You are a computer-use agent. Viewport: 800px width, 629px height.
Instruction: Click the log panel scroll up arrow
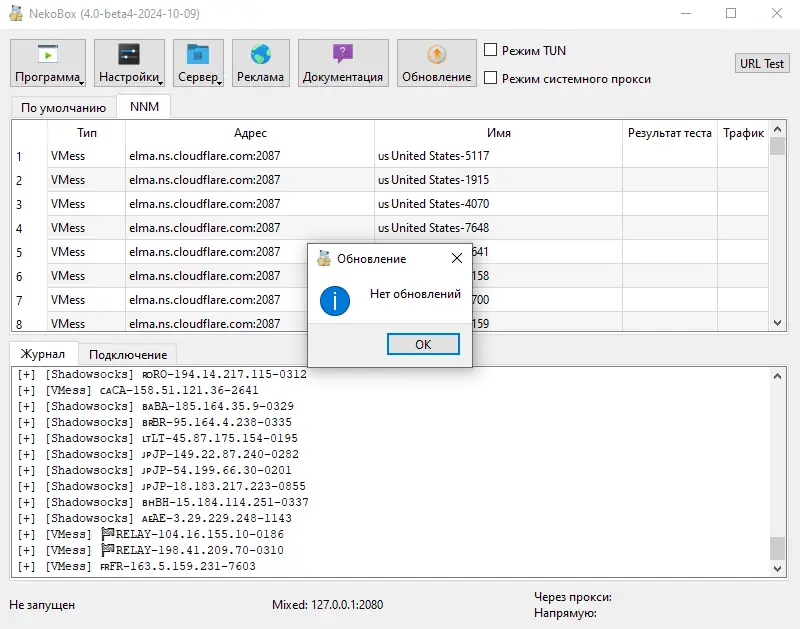click(x=777, y=376)
